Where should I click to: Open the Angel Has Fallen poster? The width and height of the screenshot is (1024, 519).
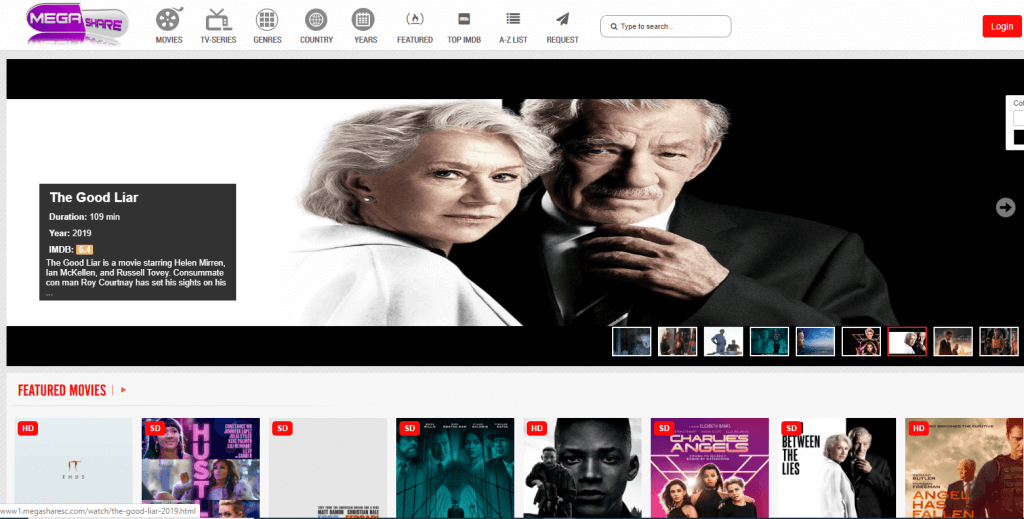coord(964,467)
